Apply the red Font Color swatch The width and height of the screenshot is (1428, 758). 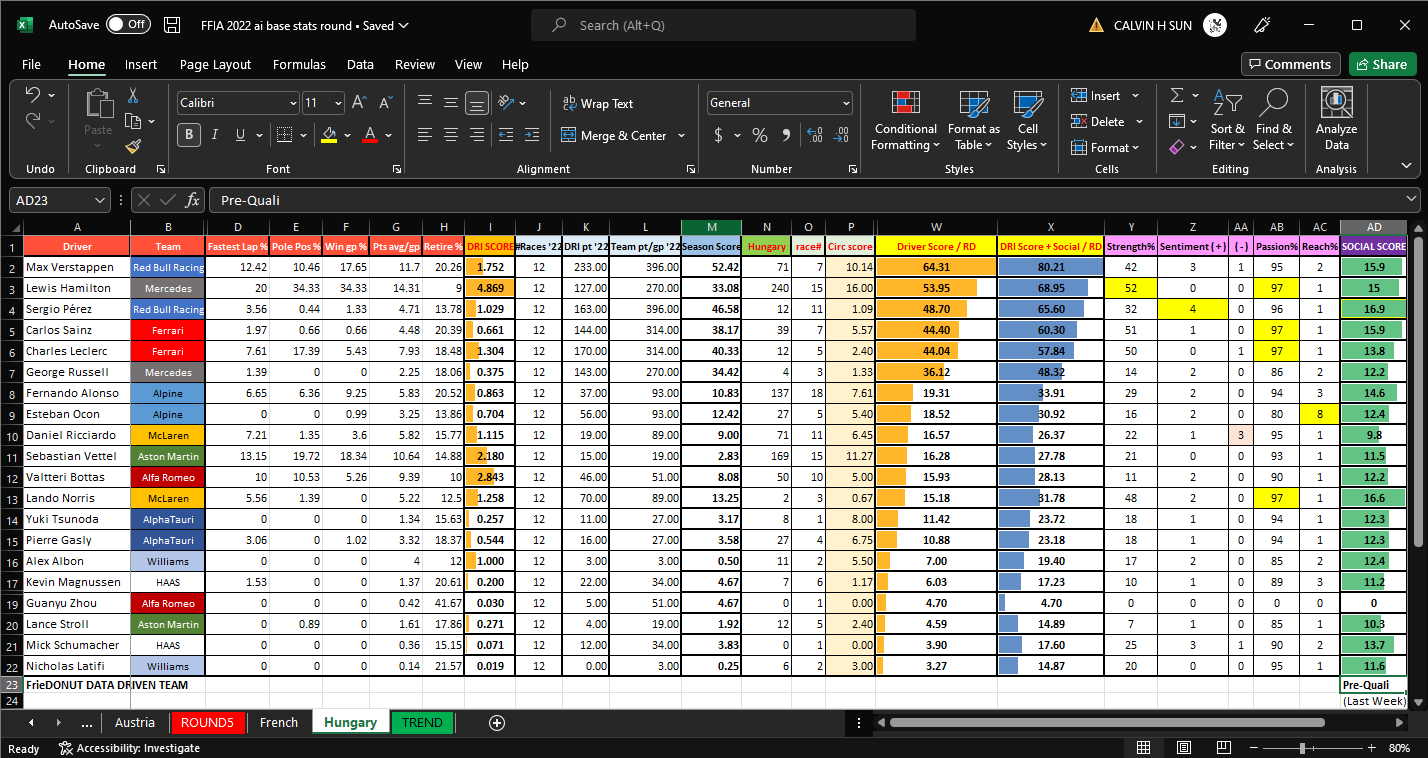point(370,135)
